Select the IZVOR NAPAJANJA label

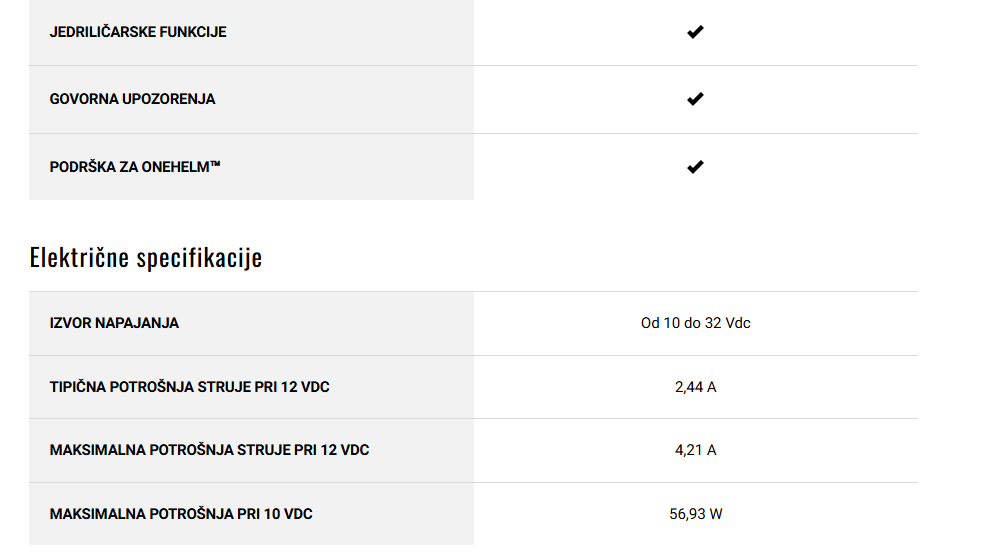(x=114, y=323)
